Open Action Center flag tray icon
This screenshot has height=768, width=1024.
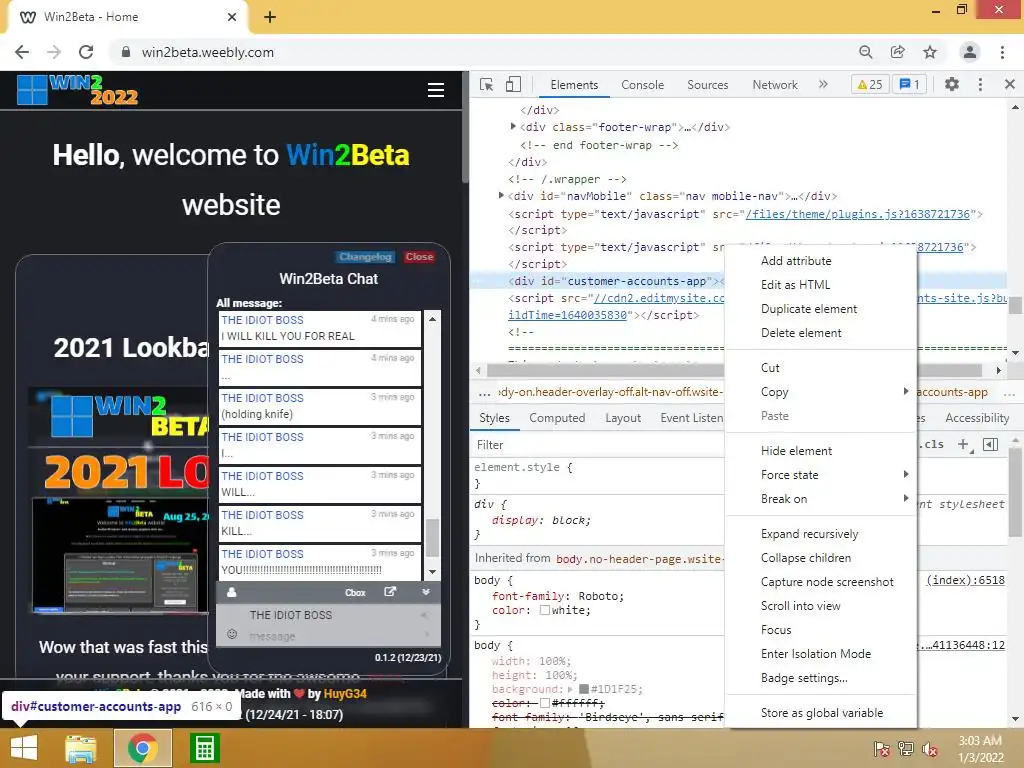click(x=882, y=749)
